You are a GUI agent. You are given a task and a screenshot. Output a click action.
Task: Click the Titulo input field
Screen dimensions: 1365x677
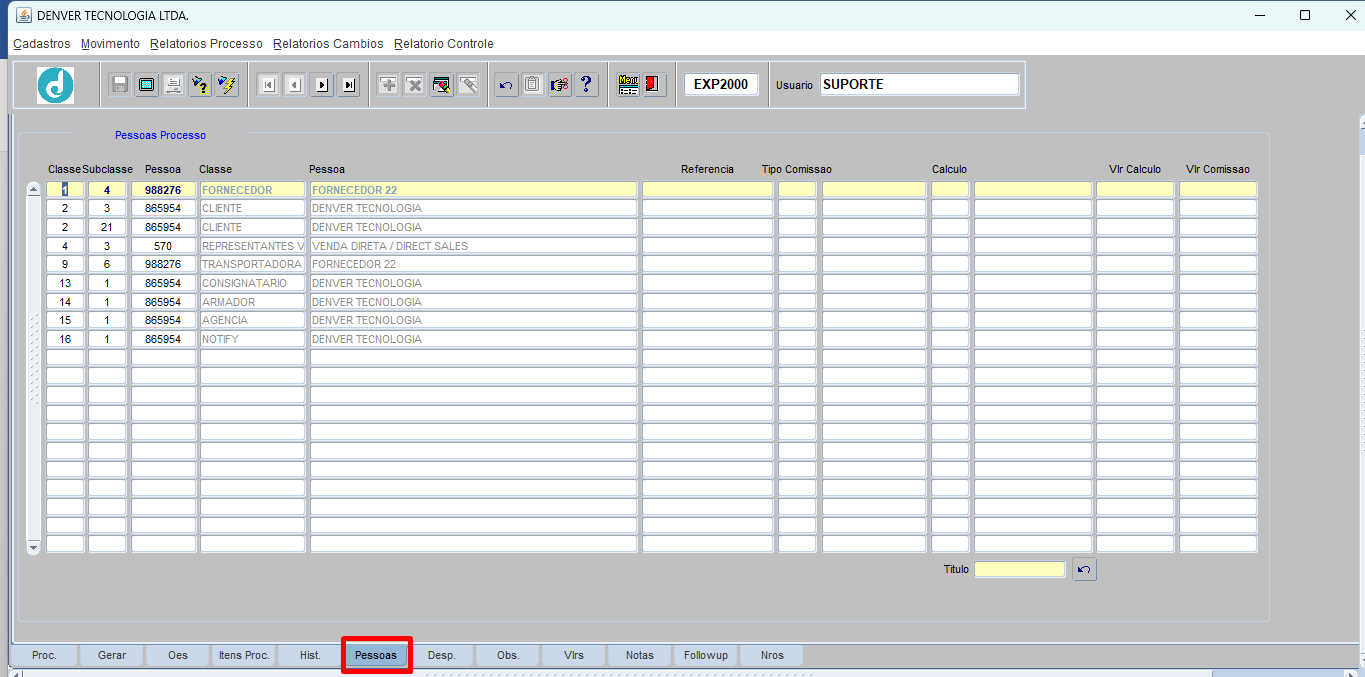tap(1020, 570)
